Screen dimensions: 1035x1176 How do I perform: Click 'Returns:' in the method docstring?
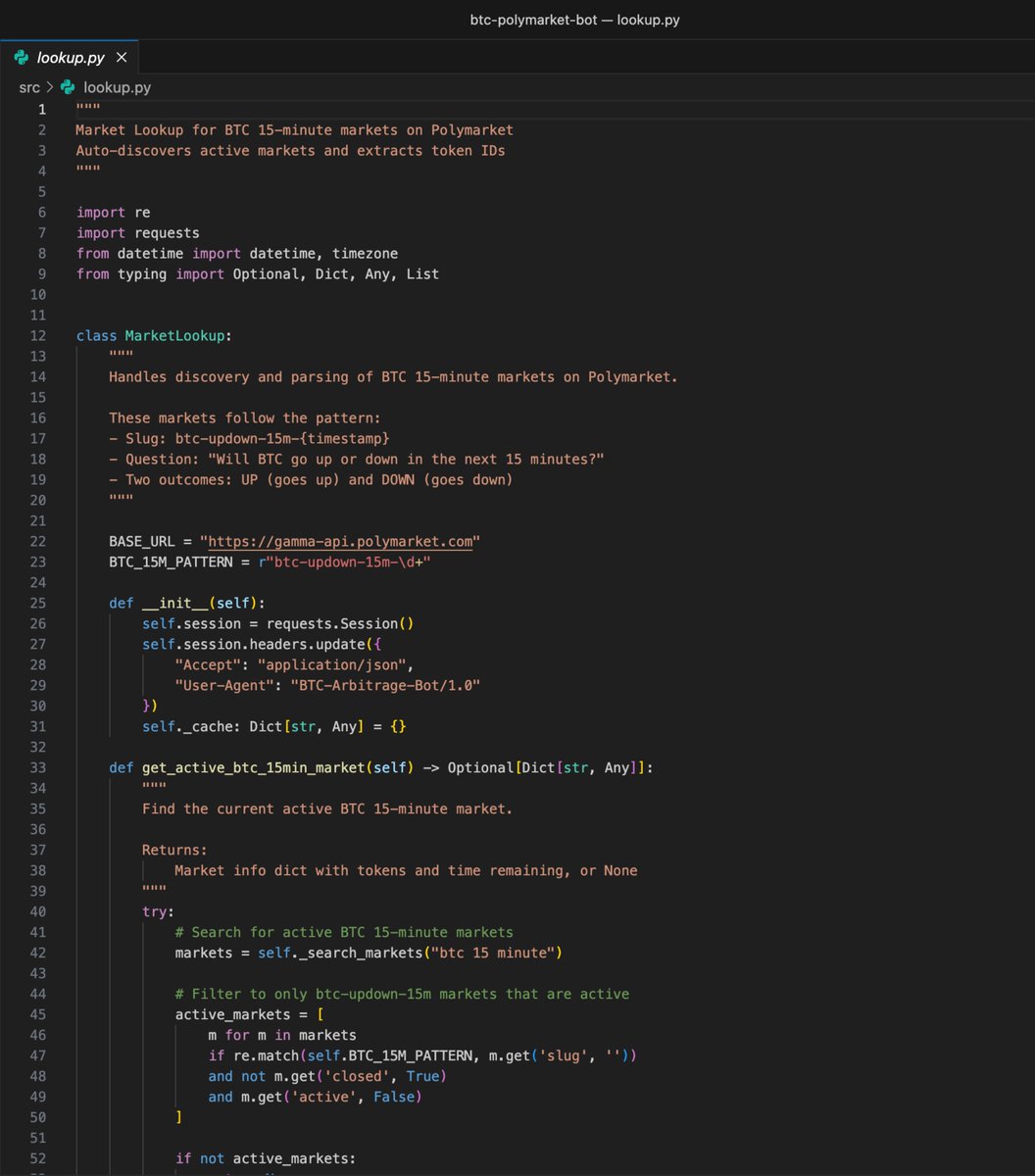(174, 850)
